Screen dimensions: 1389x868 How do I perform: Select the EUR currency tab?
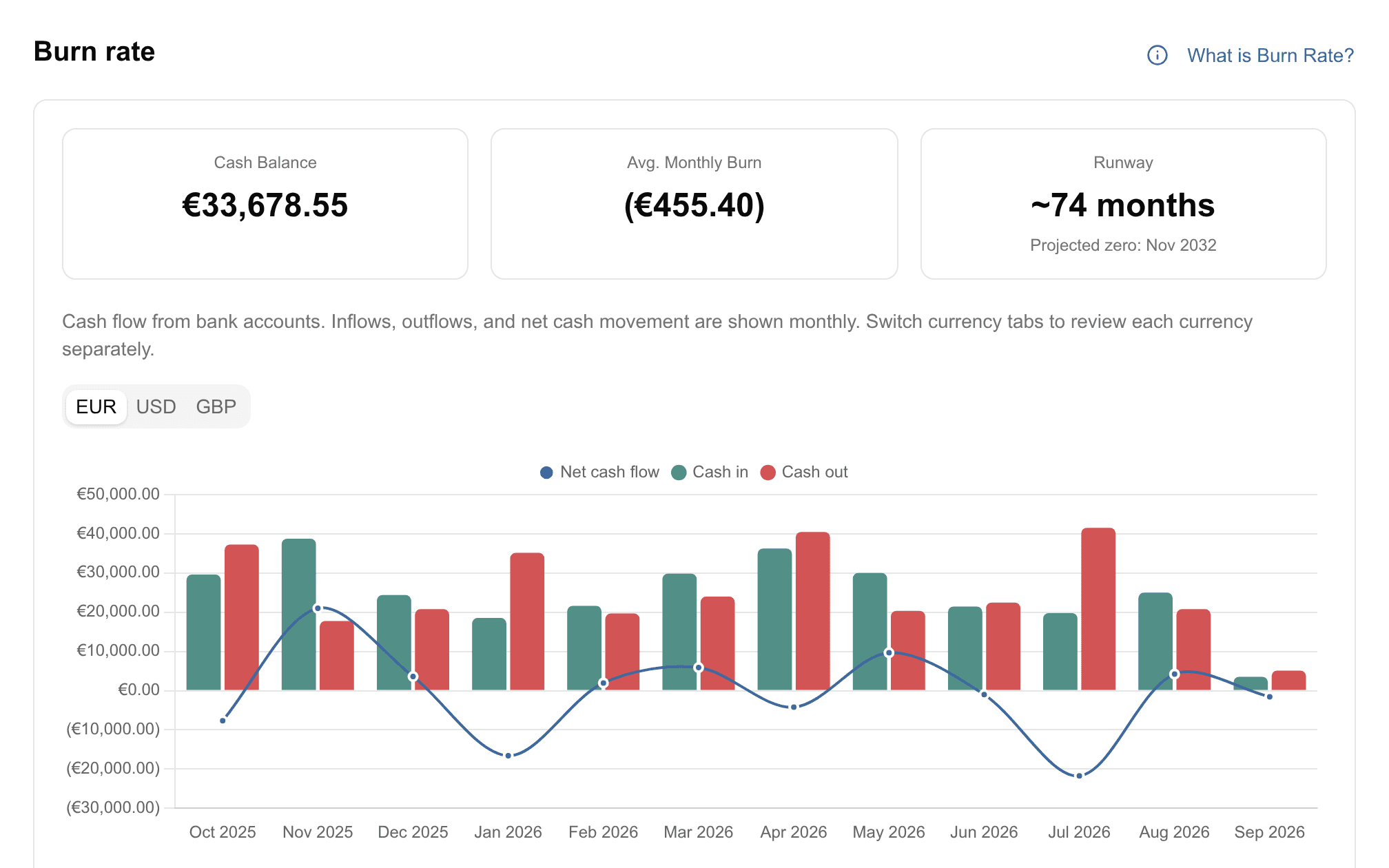tap(96, 406)
